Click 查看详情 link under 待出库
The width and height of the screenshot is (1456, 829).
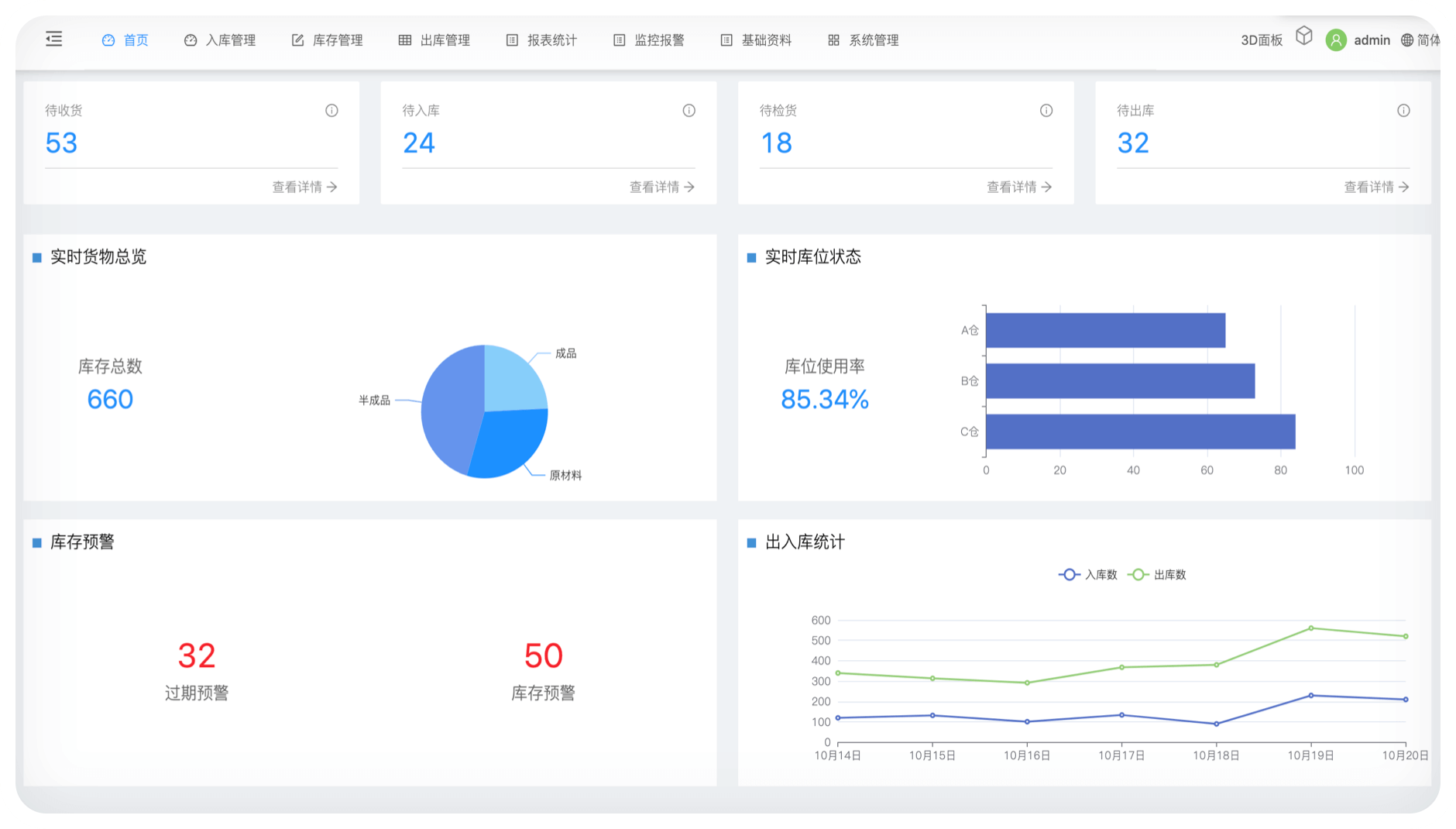pyautogui.click(x=1376, y=187)
